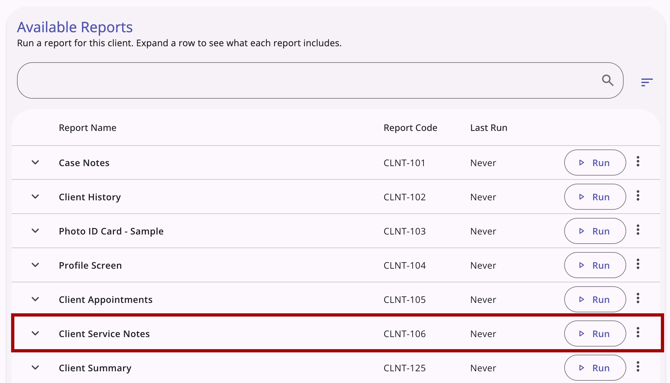Focus the report search field
The image size is (670, 383).
(320, 80)
